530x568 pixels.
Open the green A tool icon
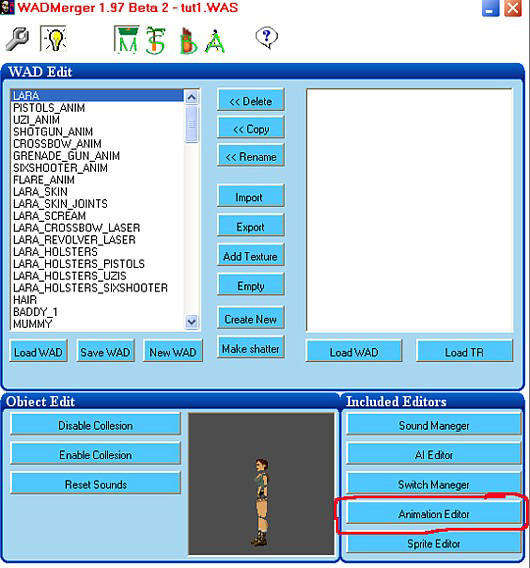pos(215,41)
